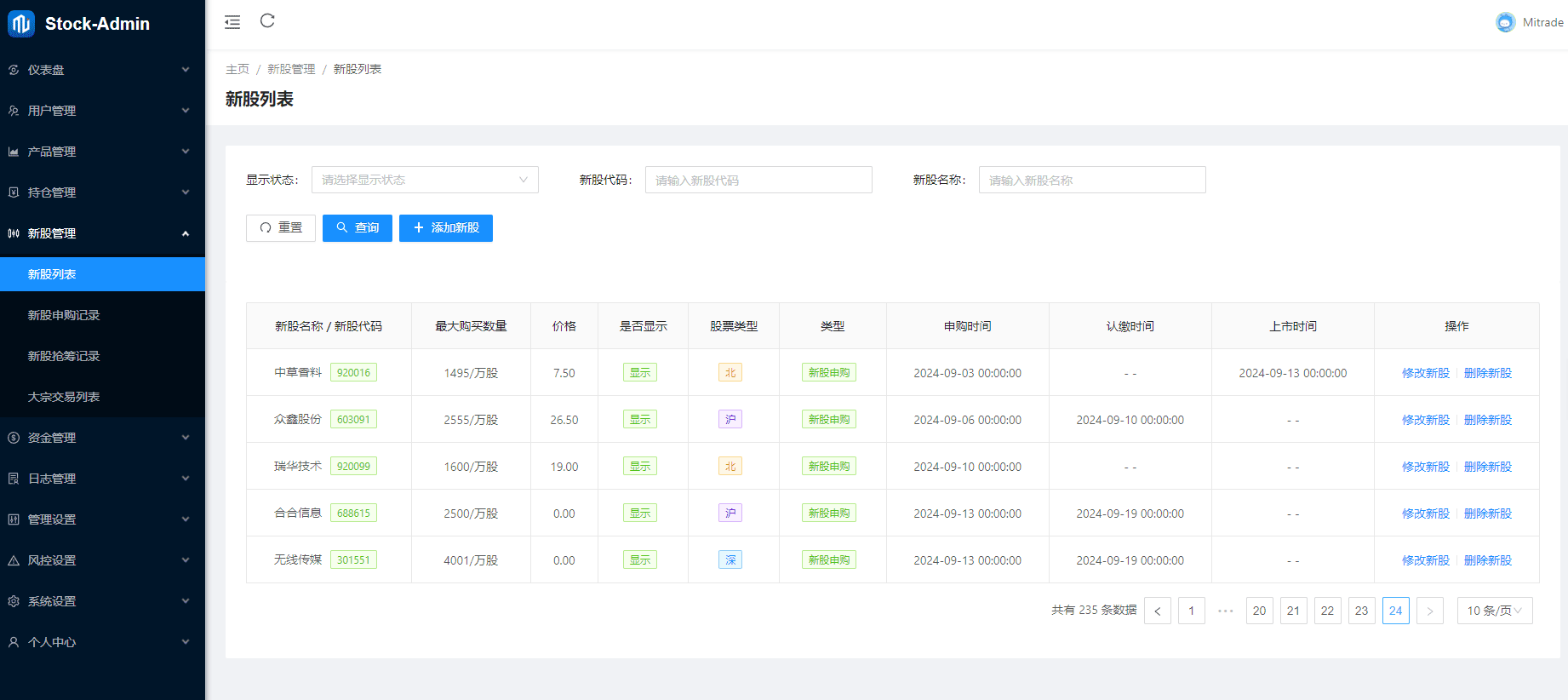Click the Stock-Admin logo icon

(21, 24)
